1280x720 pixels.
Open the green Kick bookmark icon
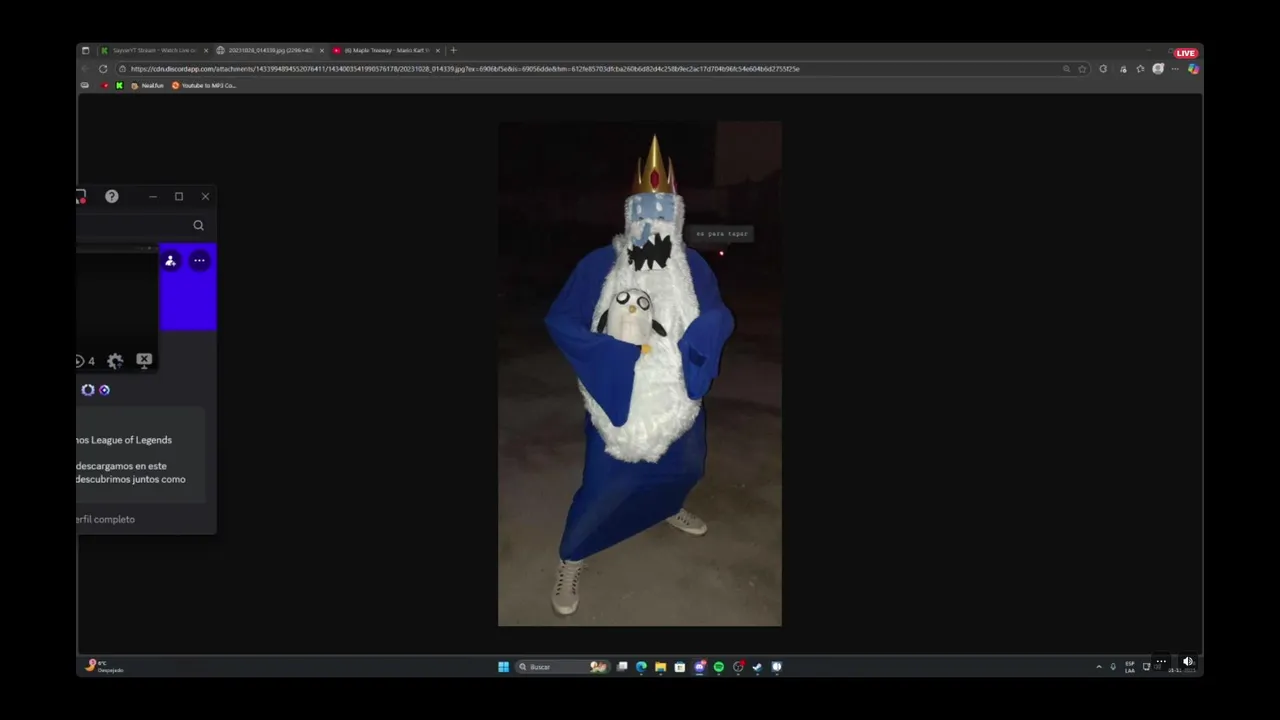click(119, 86)
